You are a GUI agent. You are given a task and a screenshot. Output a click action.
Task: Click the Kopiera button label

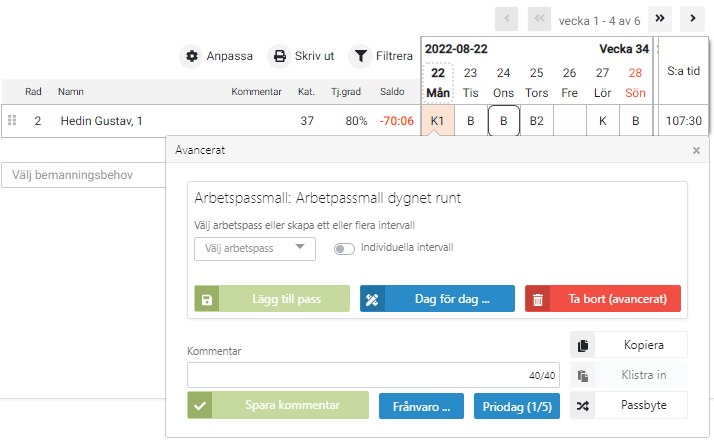pos(643,345)
